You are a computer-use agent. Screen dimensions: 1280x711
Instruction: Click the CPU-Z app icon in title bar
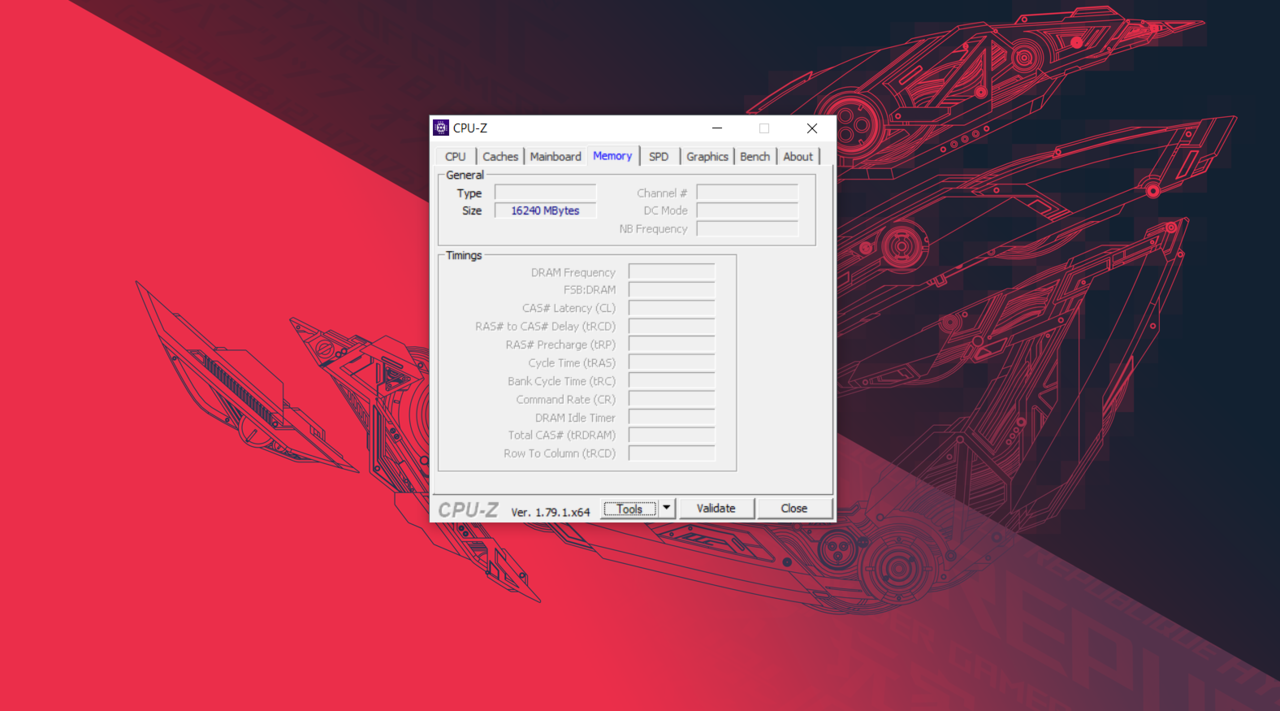(x=441, y=128)
